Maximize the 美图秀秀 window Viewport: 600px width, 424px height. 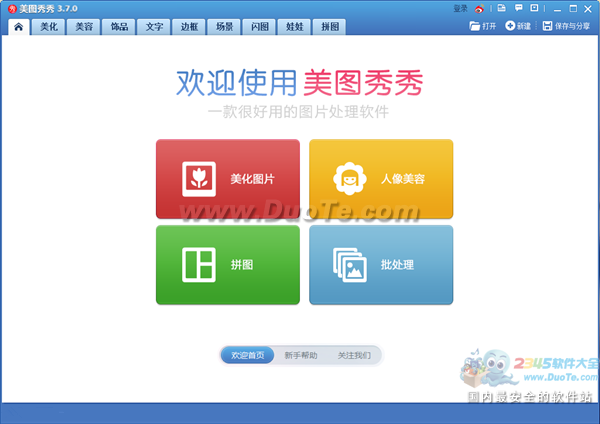(x=573, y=8)
